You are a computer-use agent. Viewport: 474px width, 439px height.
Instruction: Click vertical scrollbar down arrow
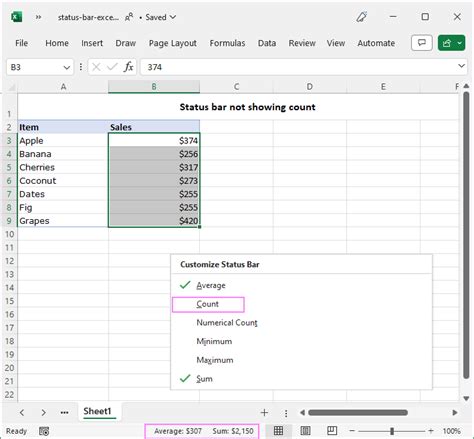[466, 398]
